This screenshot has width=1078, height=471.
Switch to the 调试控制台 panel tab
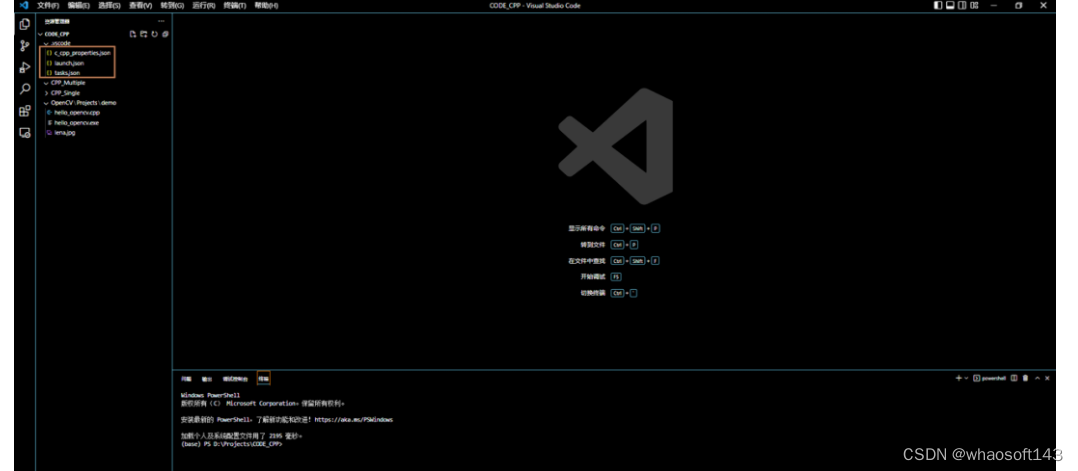click(234, 379)
